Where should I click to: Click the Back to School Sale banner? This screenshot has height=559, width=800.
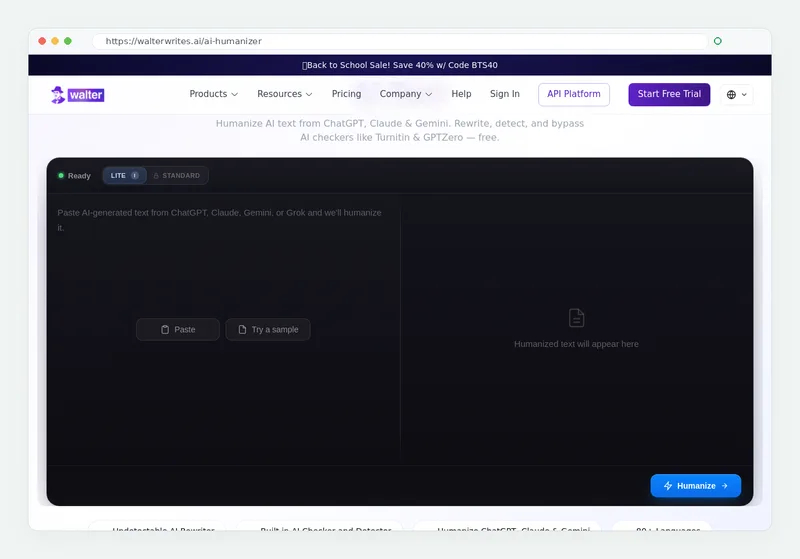click(399, 65)
